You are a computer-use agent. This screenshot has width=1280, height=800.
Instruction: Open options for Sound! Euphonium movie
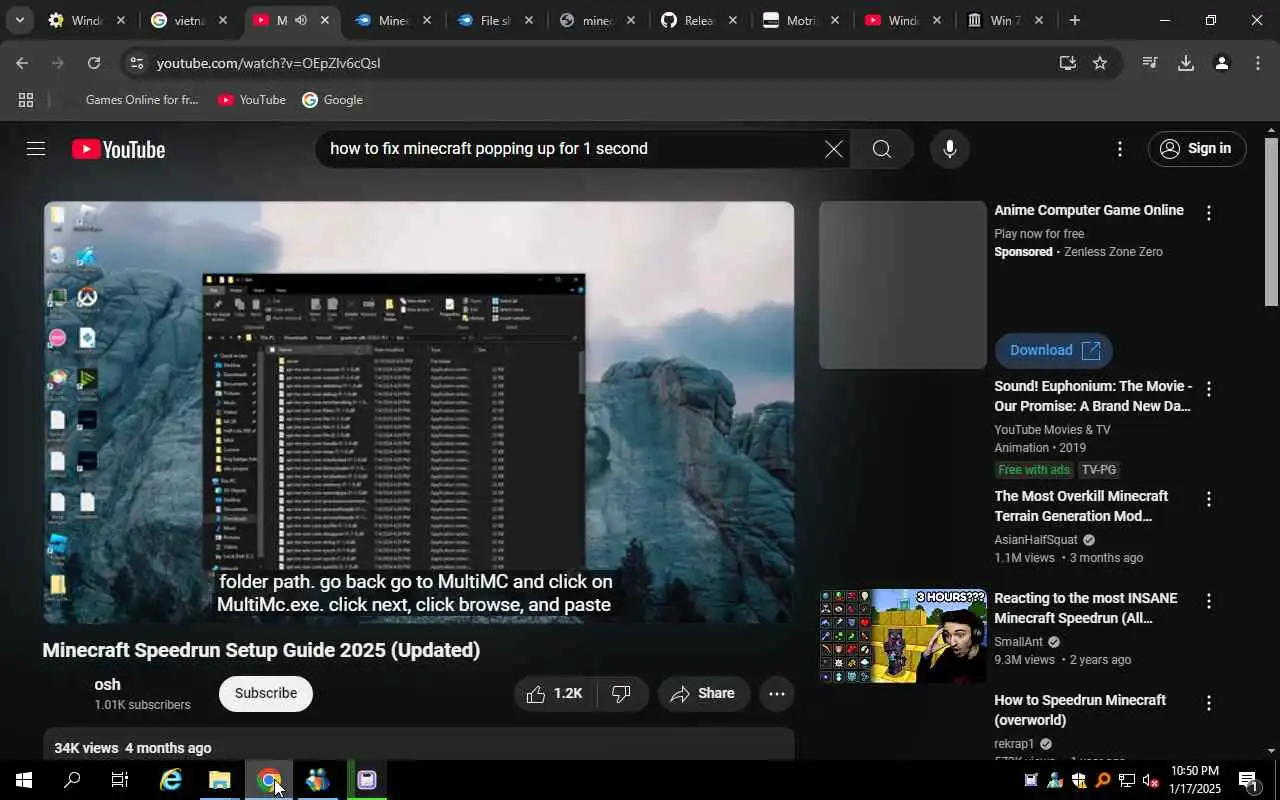pos(1208,389)
